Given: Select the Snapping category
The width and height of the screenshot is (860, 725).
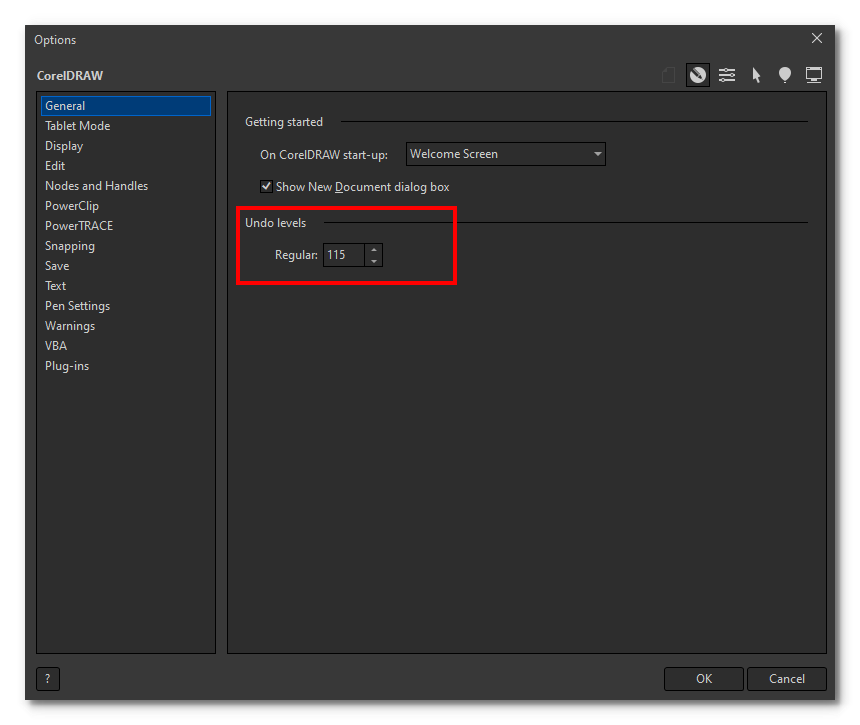Looking at the screenshot, I should pyautogui.click(x=126, y=246).
